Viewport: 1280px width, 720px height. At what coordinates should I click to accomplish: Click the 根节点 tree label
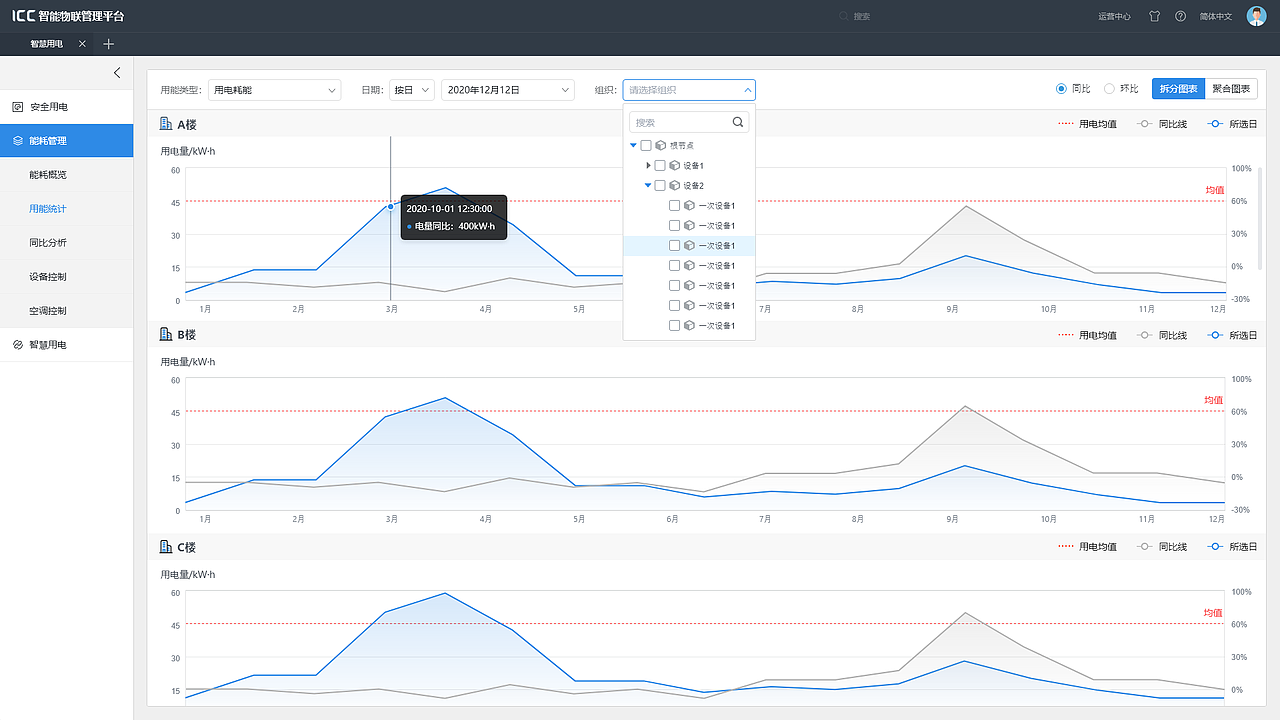tap(682, 146)
